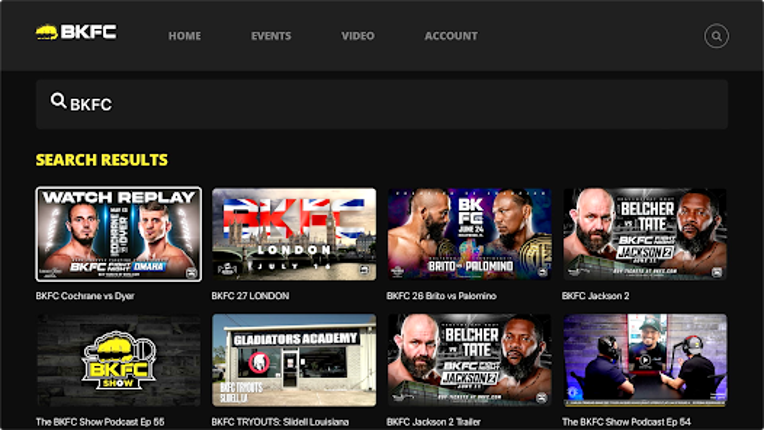Click the 'BKFC Jackson 2 Trailer' title
This screenshot has height=430, width=764.
click(434, 422)
